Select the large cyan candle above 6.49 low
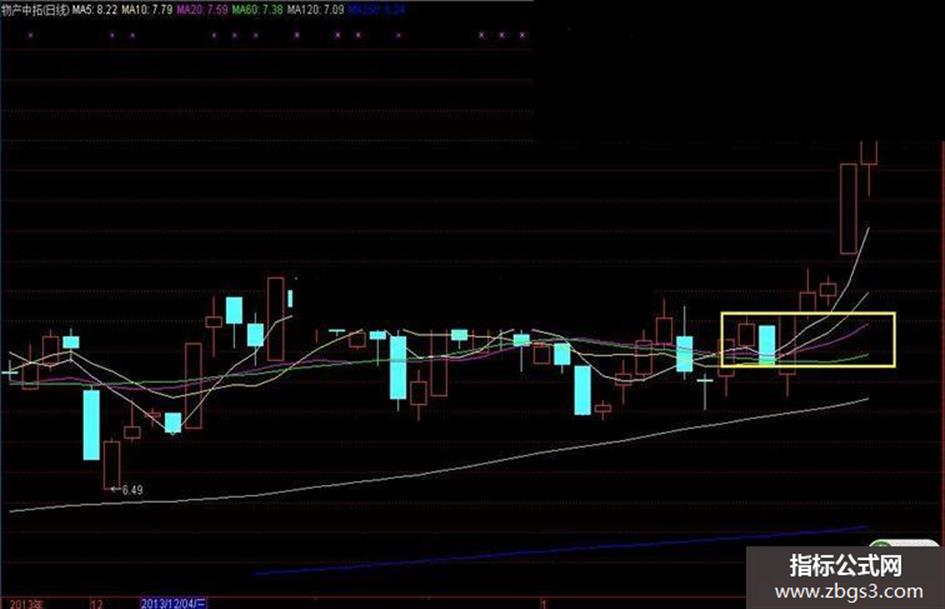The image size is (945, 609). tap(91, 425)
